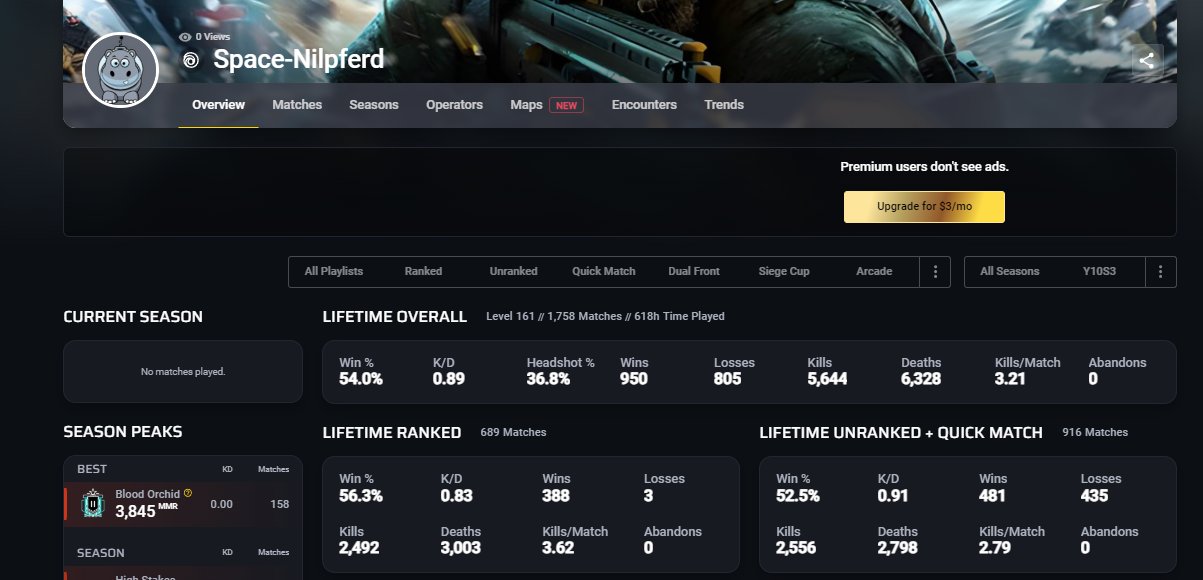Select the Dual Front playlist filter
This screenshot has height=580, width=1203.
(694, 272)
